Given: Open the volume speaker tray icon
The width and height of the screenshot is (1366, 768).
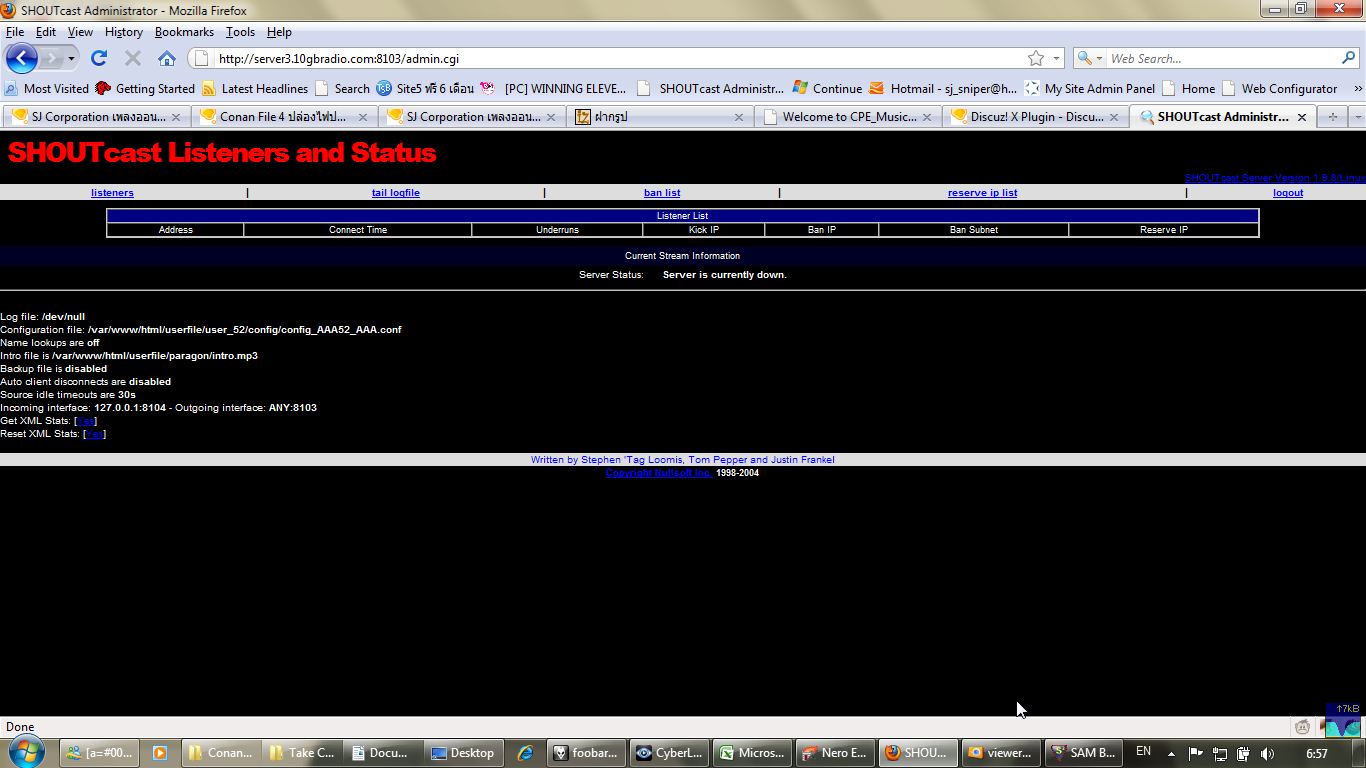Looking at the screenshot, I should click(x=1267, y=753).
